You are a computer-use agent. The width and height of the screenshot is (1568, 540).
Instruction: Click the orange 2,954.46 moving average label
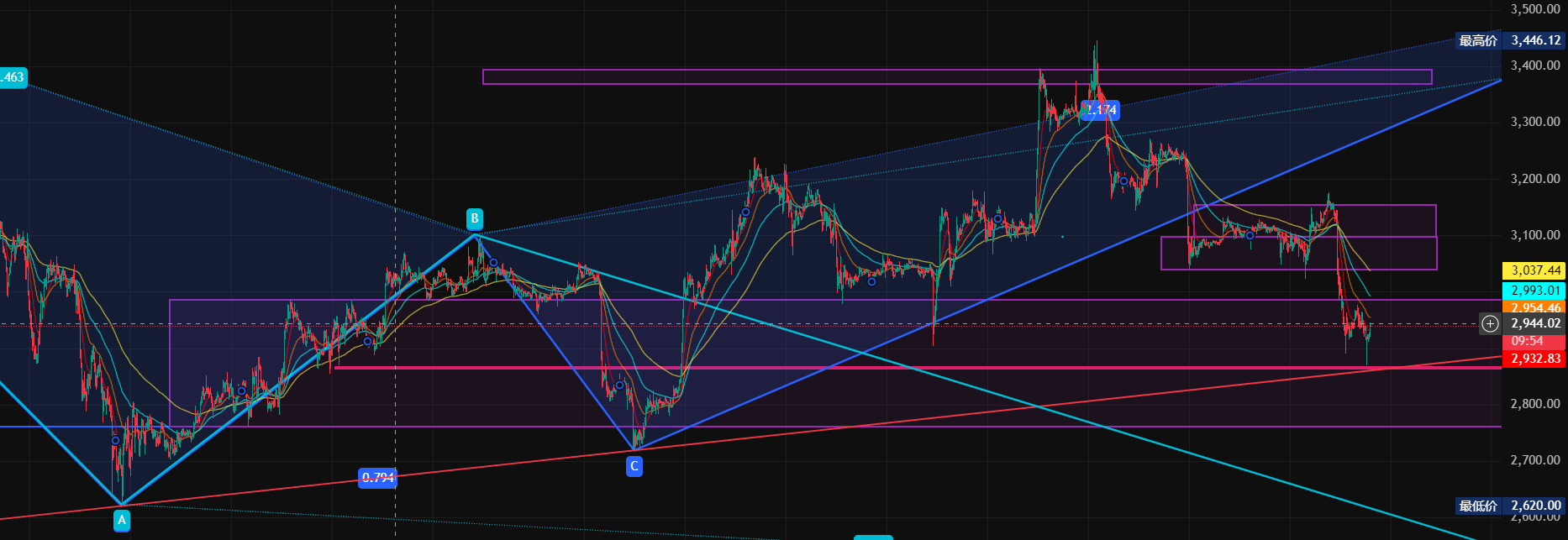(1534, 308)
